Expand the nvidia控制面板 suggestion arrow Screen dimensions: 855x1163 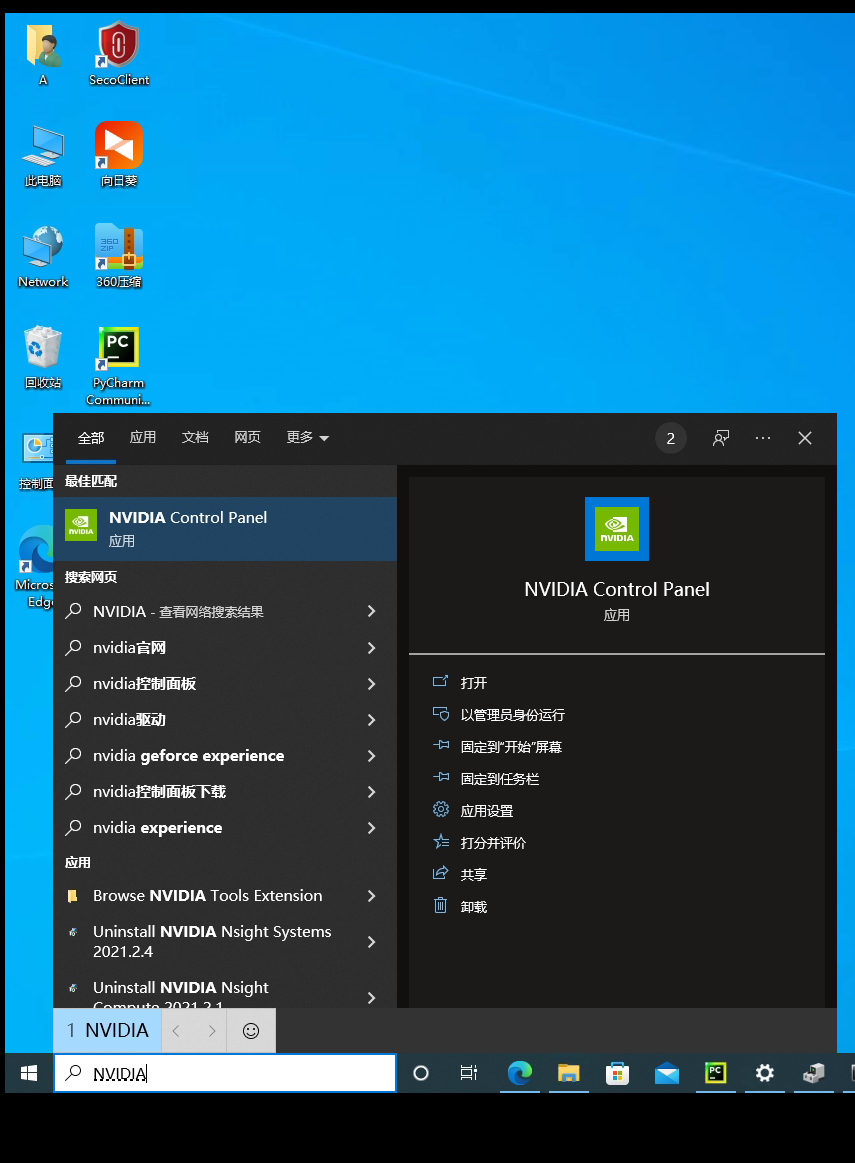pyautogui.click(x=372, y=684)
